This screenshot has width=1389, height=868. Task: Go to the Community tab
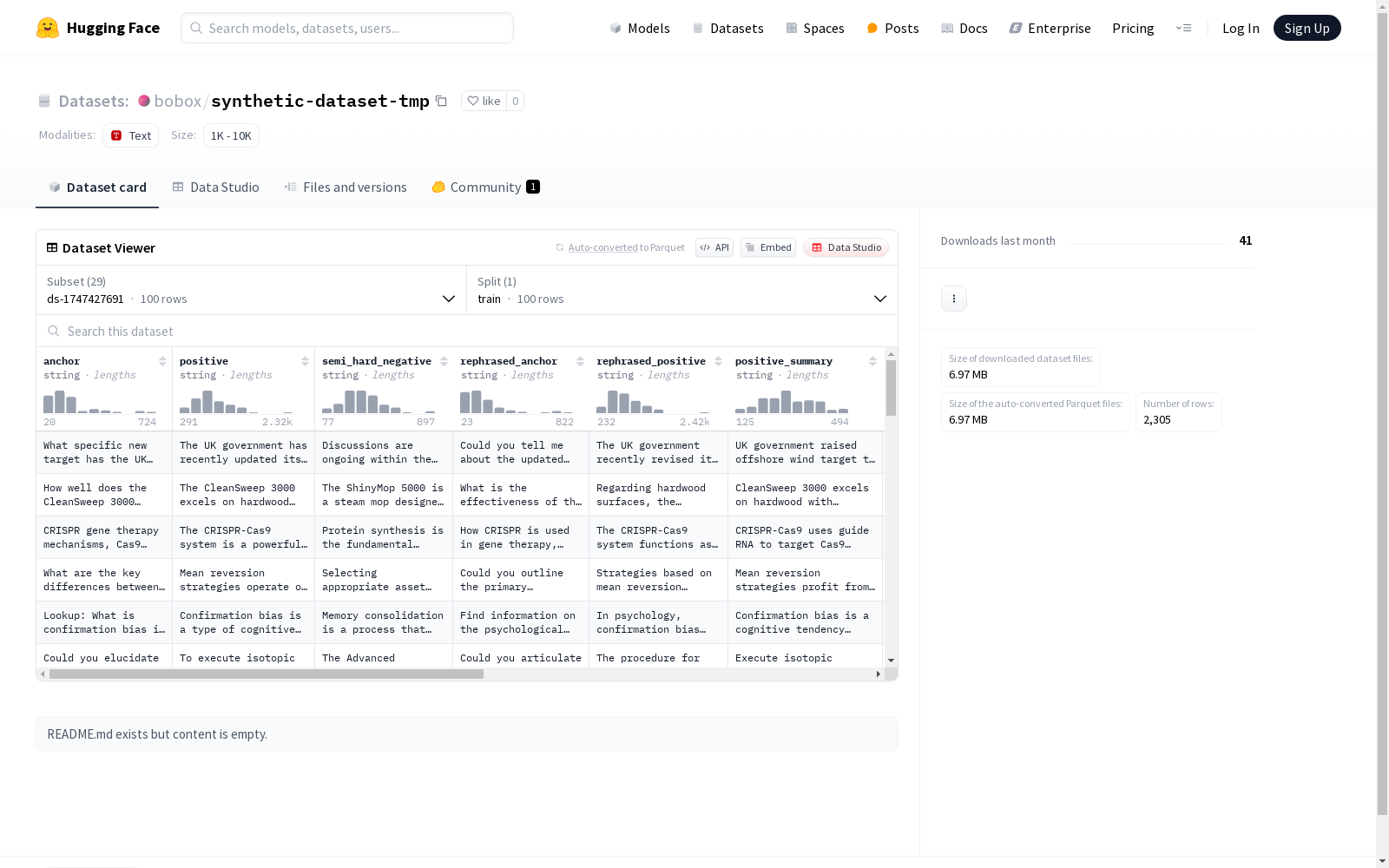click(x=485, y=187)
